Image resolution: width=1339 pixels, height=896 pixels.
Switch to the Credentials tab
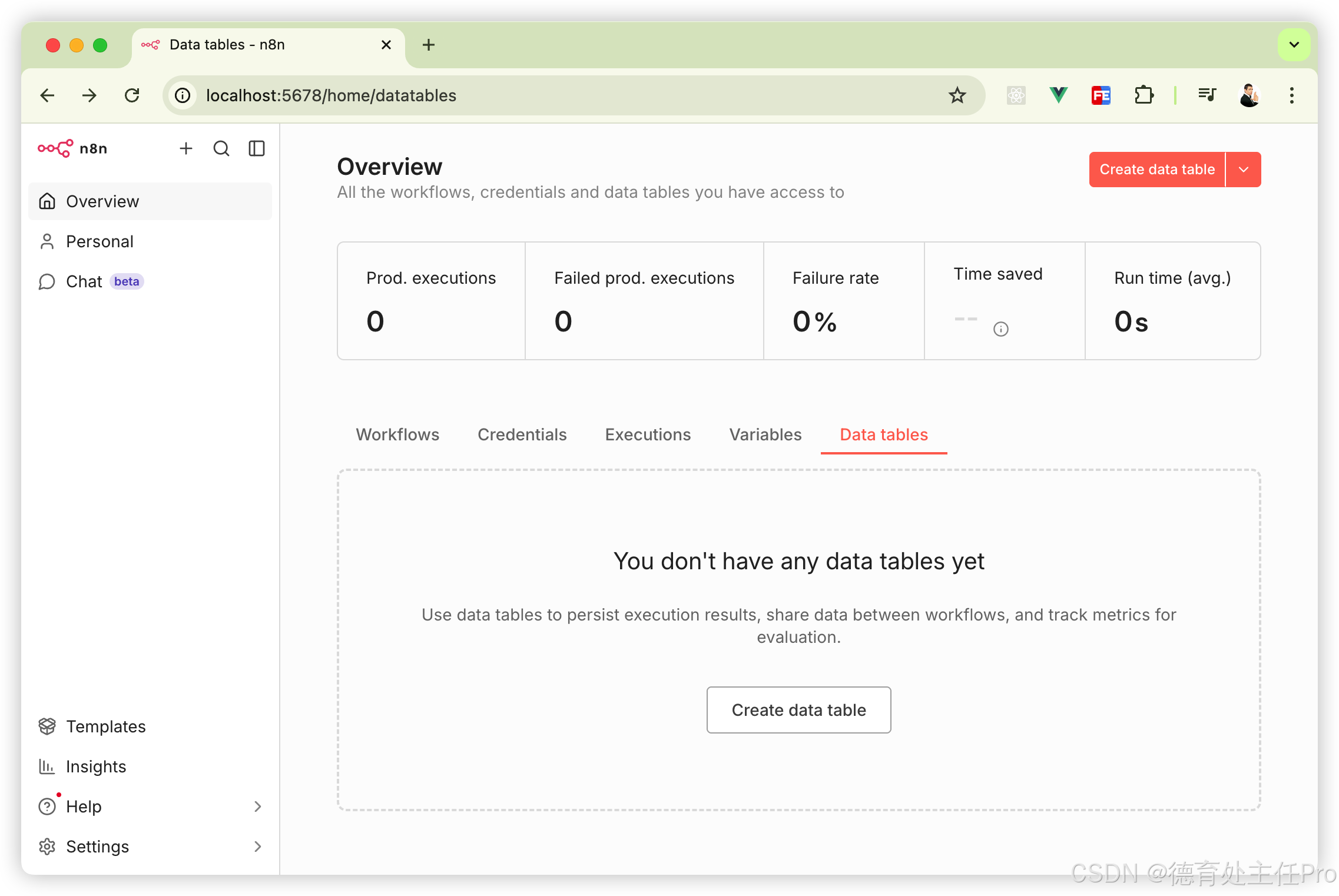click(x=522, y=434)
